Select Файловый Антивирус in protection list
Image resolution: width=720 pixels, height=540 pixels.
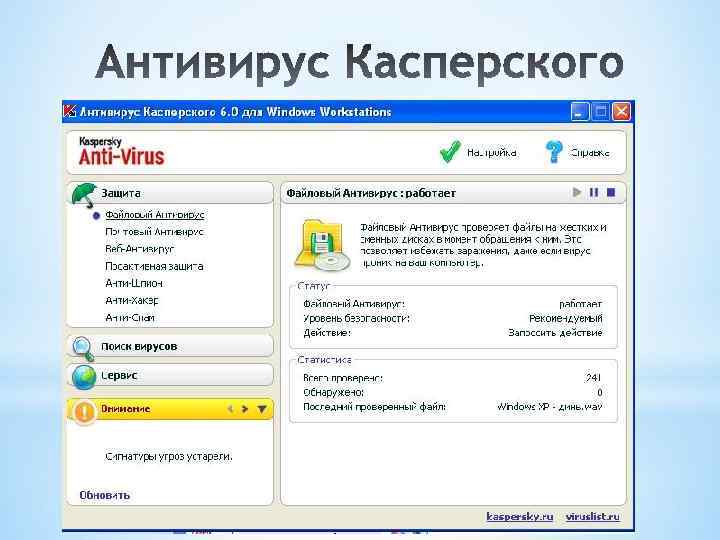(155, 214)
